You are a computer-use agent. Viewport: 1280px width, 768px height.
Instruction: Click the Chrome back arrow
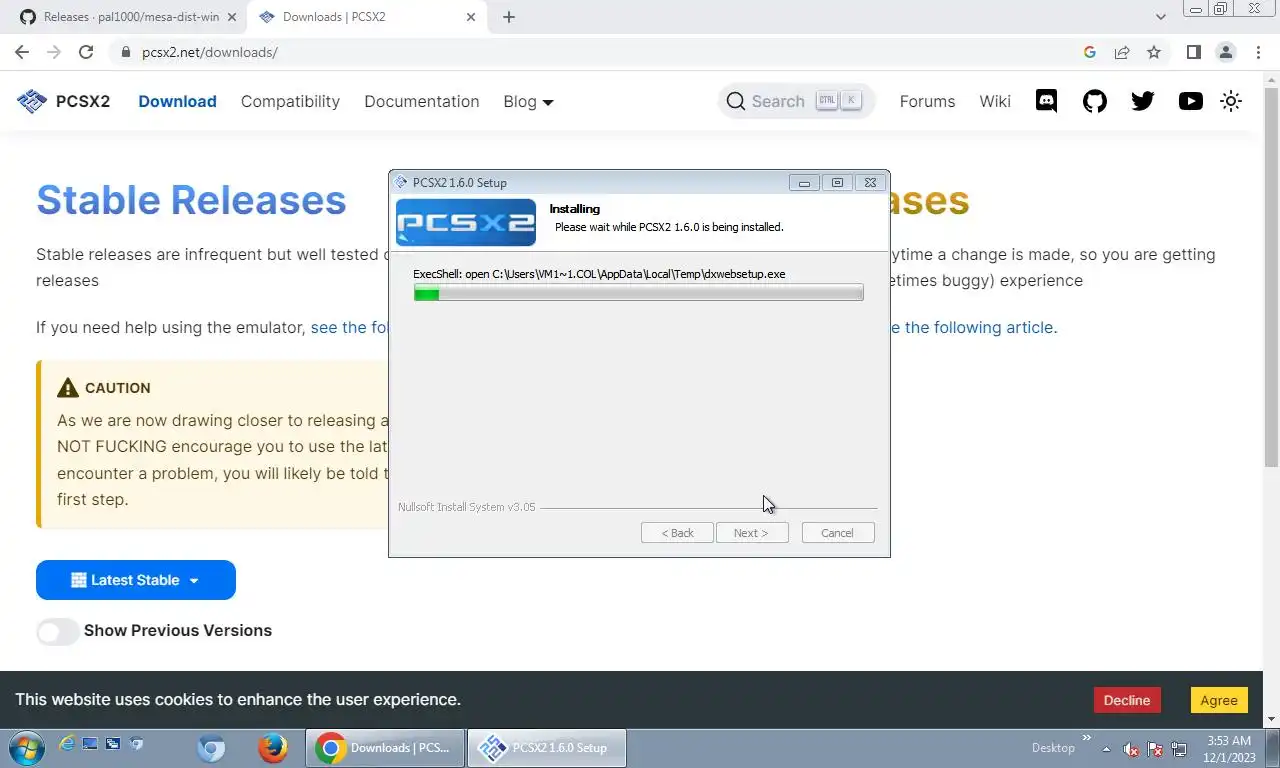tap(22, 52)
